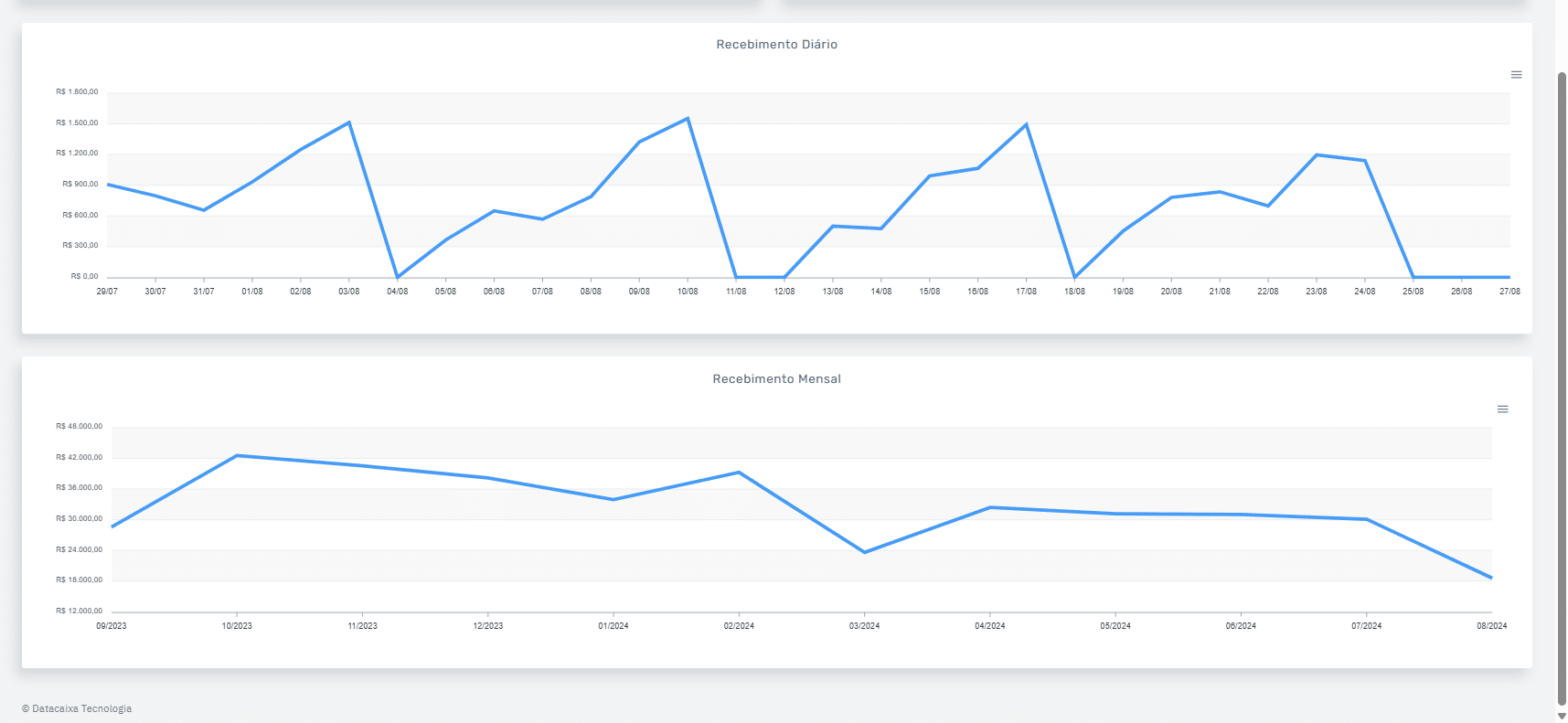Click the 23/08 data point on the daily chart
Screen dimensions: 1568x723
tap(1317, 154)
